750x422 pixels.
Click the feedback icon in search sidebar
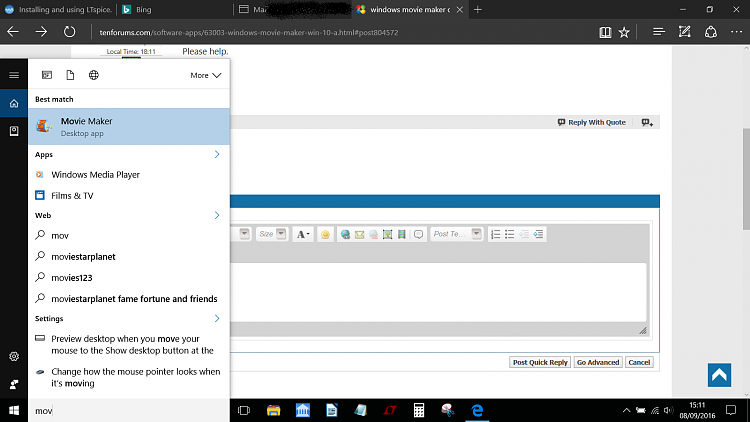click(x=14, y=384)
